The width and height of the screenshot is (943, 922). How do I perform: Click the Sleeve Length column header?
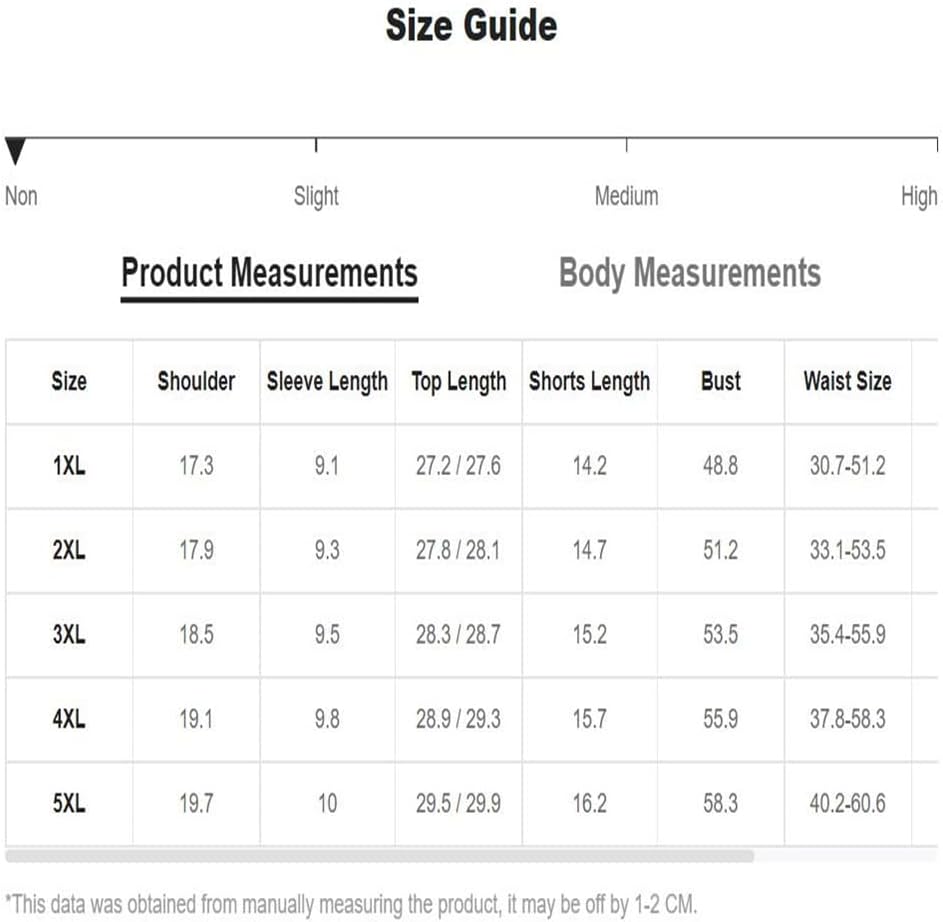coord(327,382)
